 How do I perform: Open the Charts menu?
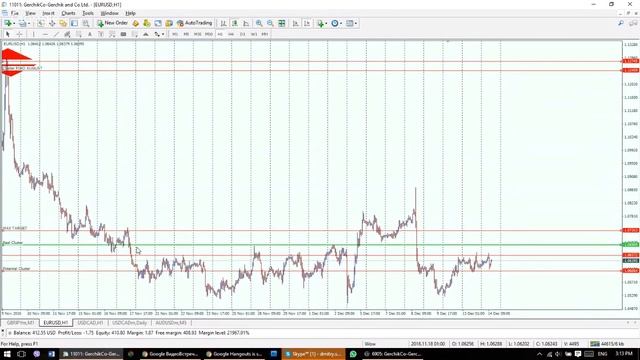68,13
